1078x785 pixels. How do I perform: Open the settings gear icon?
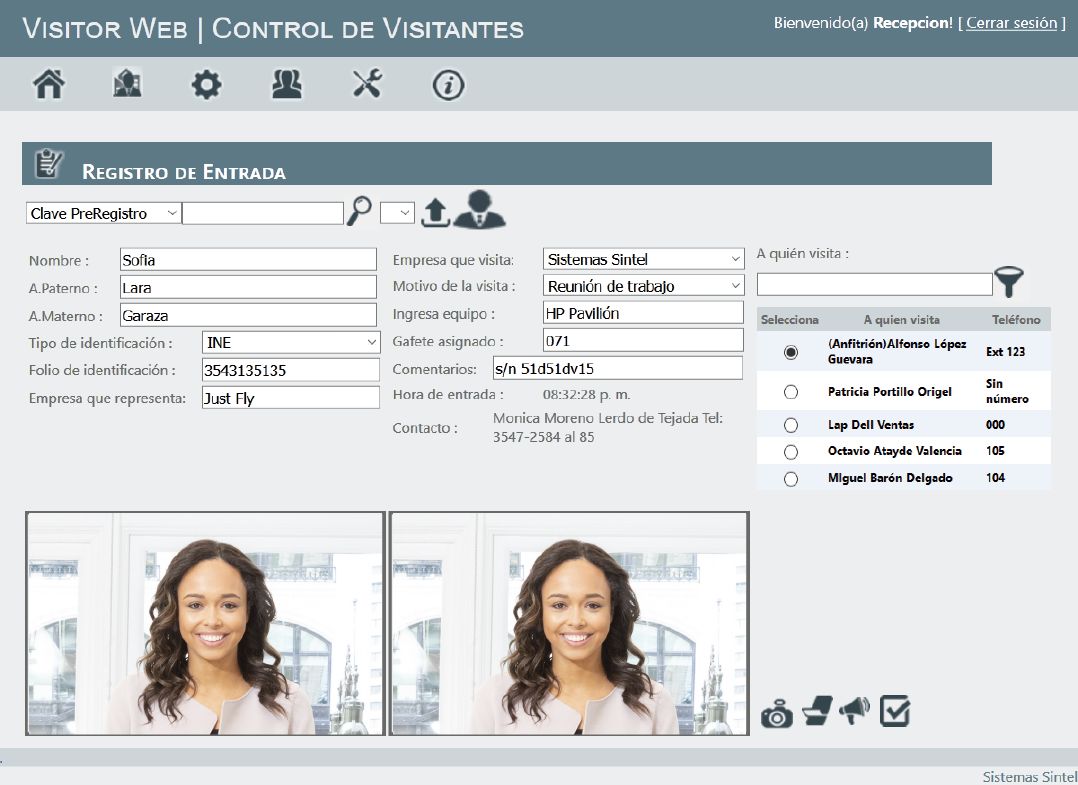click(x=207, y=85)
